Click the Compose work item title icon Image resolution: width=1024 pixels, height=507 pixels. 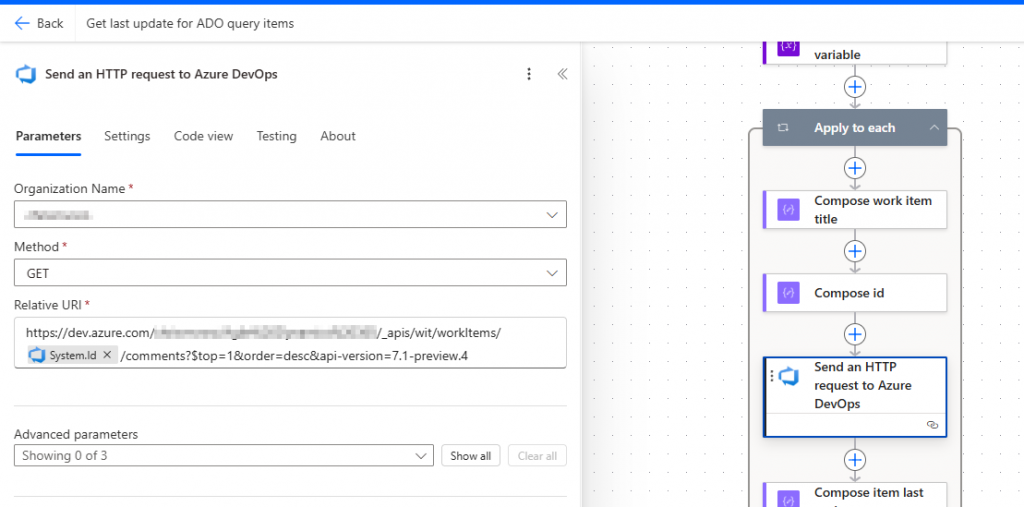coord(789,210)
